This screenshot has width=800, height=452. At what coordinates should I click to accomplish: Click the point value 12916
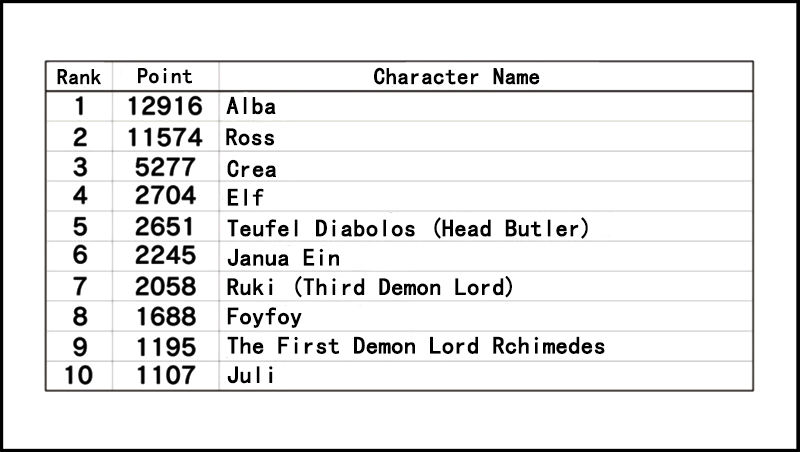click(x=165, y=106)
